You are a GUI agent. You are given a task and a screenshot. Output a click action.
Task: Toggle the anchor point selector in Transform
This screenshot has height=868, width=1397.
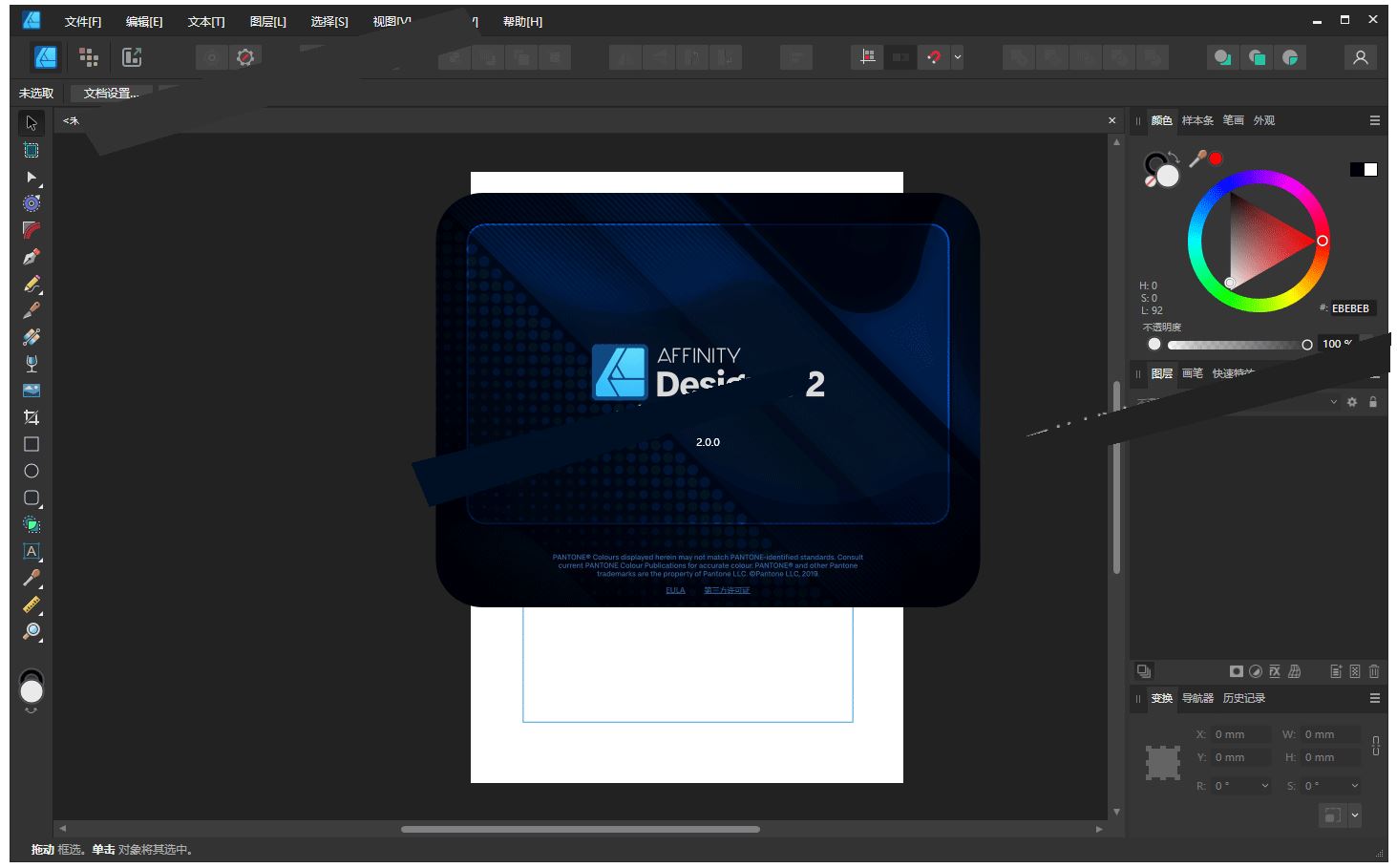point(1163,761)
